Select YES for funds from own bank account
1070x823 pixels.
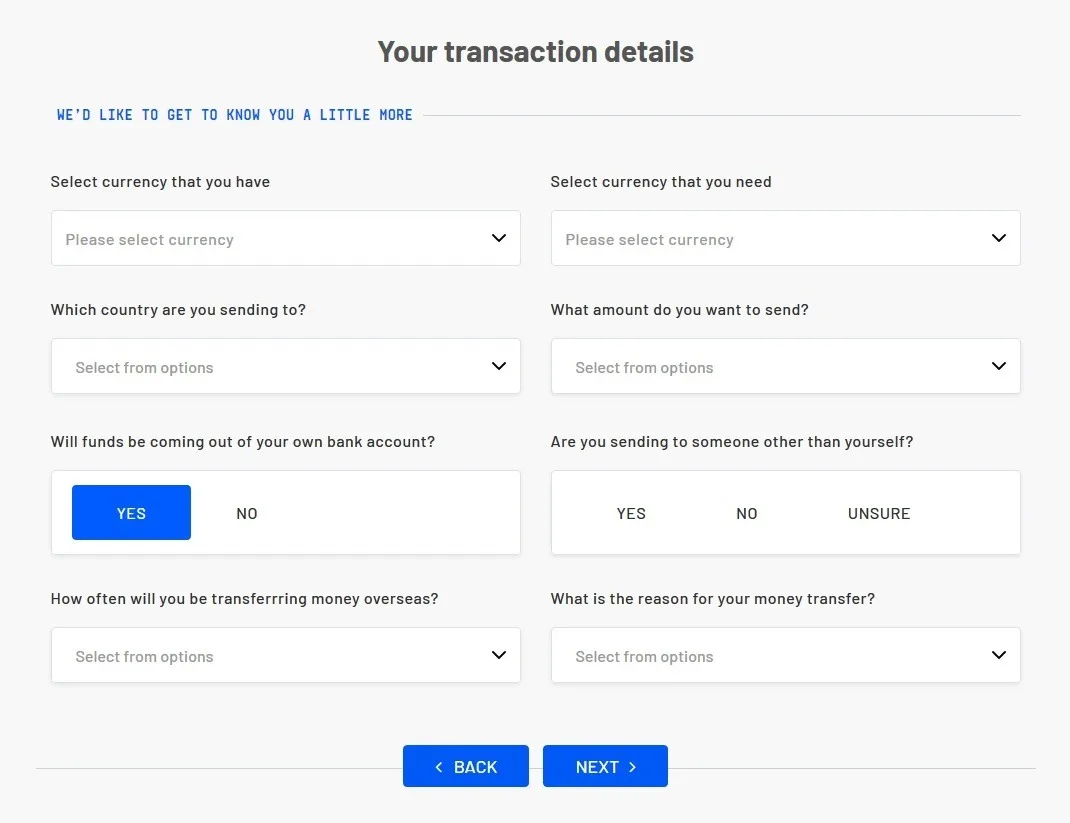click(x=131, y=513)
